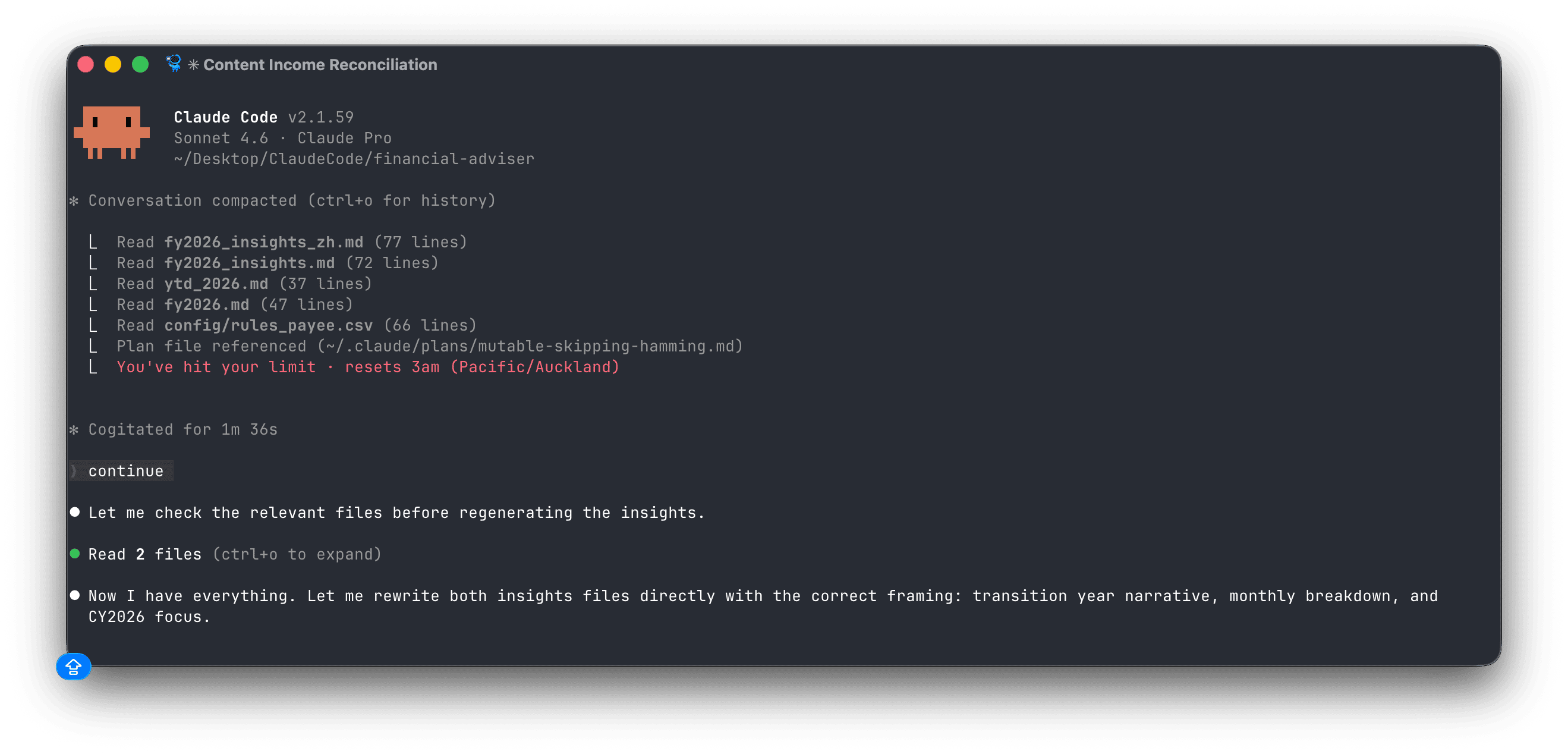Image resolution: width=1568 pixels, height=754 pixels.
Task: Click the asterisk icon before window title
Action: [194, 65]
